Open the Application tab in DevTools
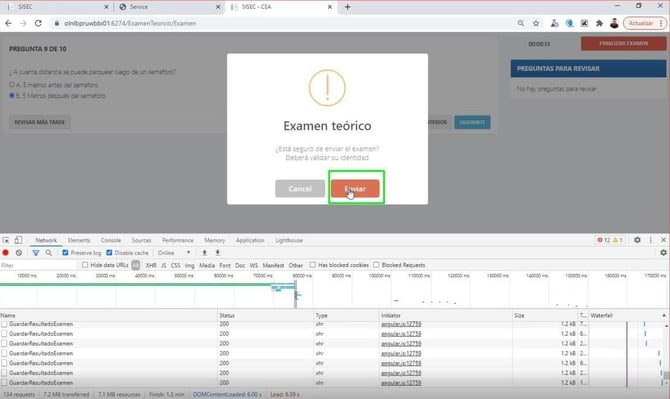Screen dimensions: 670x399 [x=250, y=241]
